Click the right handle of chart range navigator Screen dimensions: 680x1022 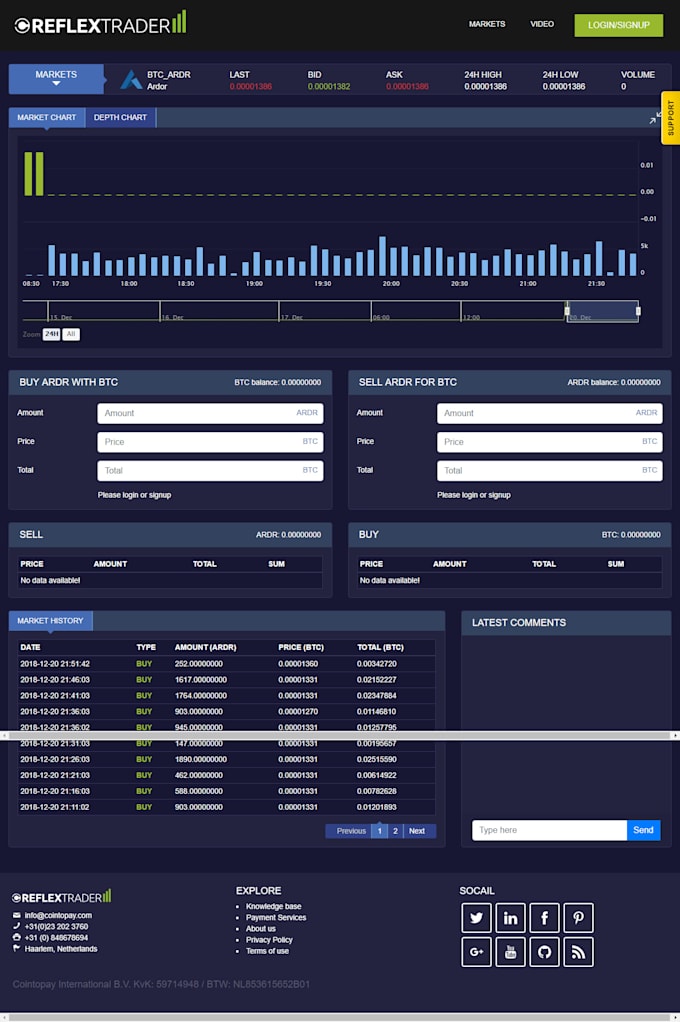point(638,311)
